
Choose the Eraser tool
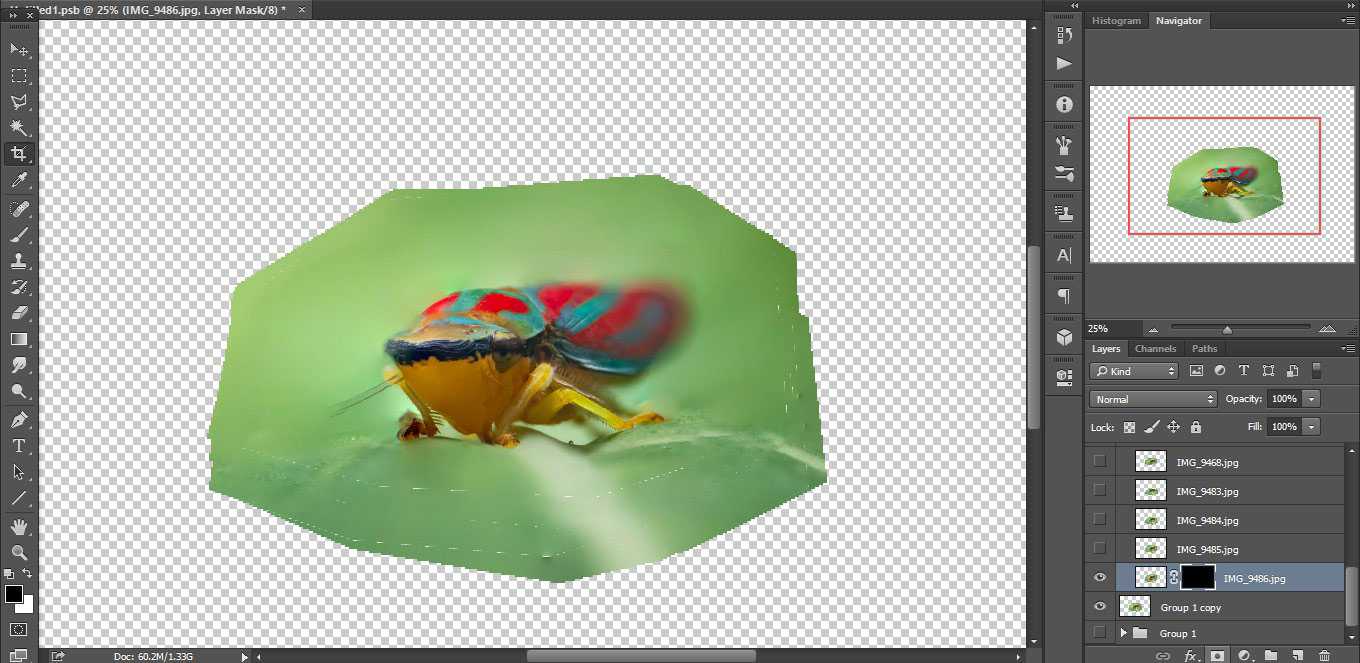18,313
